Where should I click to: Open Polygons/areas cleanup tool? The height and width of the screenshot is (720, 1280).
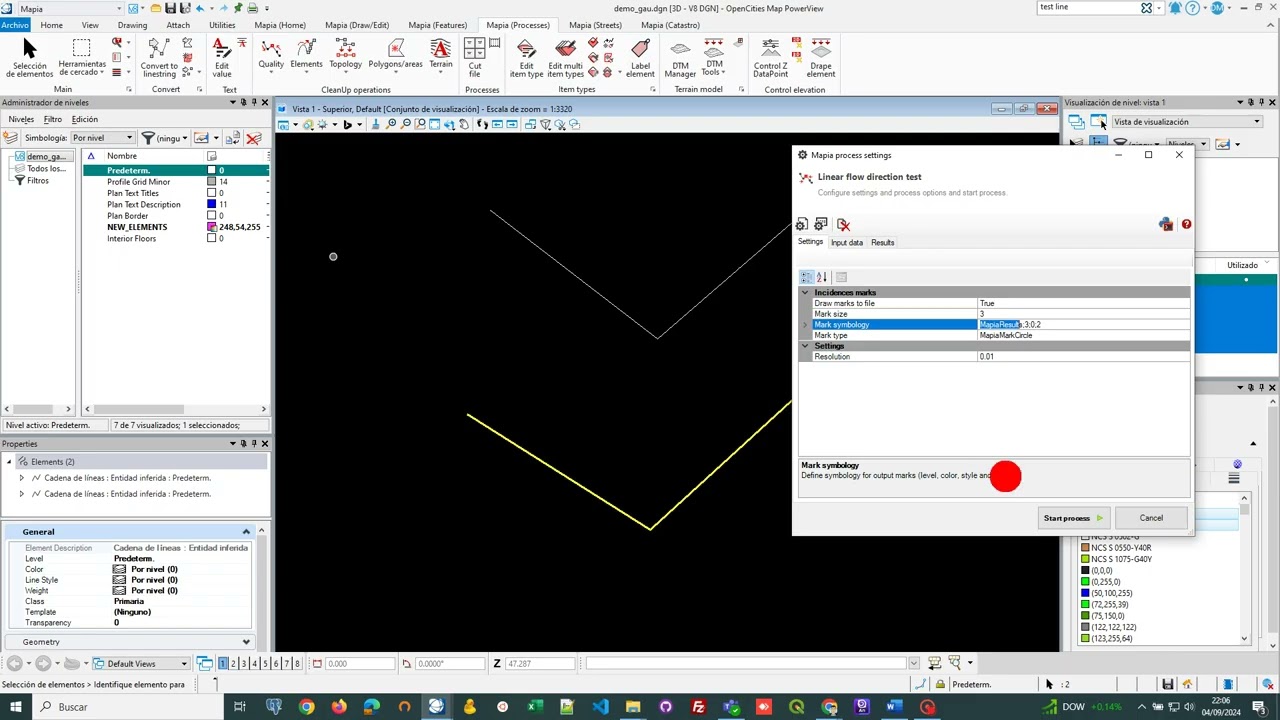395,54
